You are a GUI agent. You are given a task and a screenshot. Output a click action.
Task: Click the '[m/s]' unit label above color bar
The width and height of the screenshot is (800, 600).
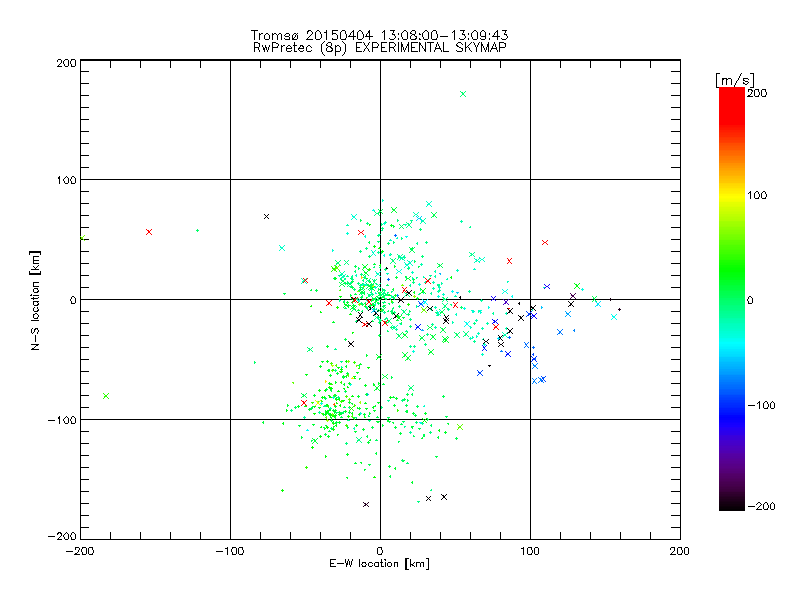pos(735,80)
